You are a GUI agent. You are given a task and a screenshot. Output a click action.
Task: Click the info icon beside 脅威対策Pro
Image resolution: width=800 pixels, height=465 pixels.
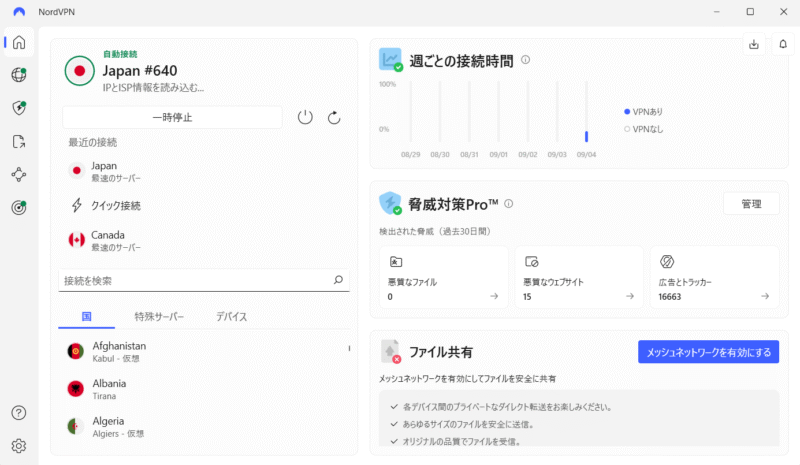click(x=509, y=204)
